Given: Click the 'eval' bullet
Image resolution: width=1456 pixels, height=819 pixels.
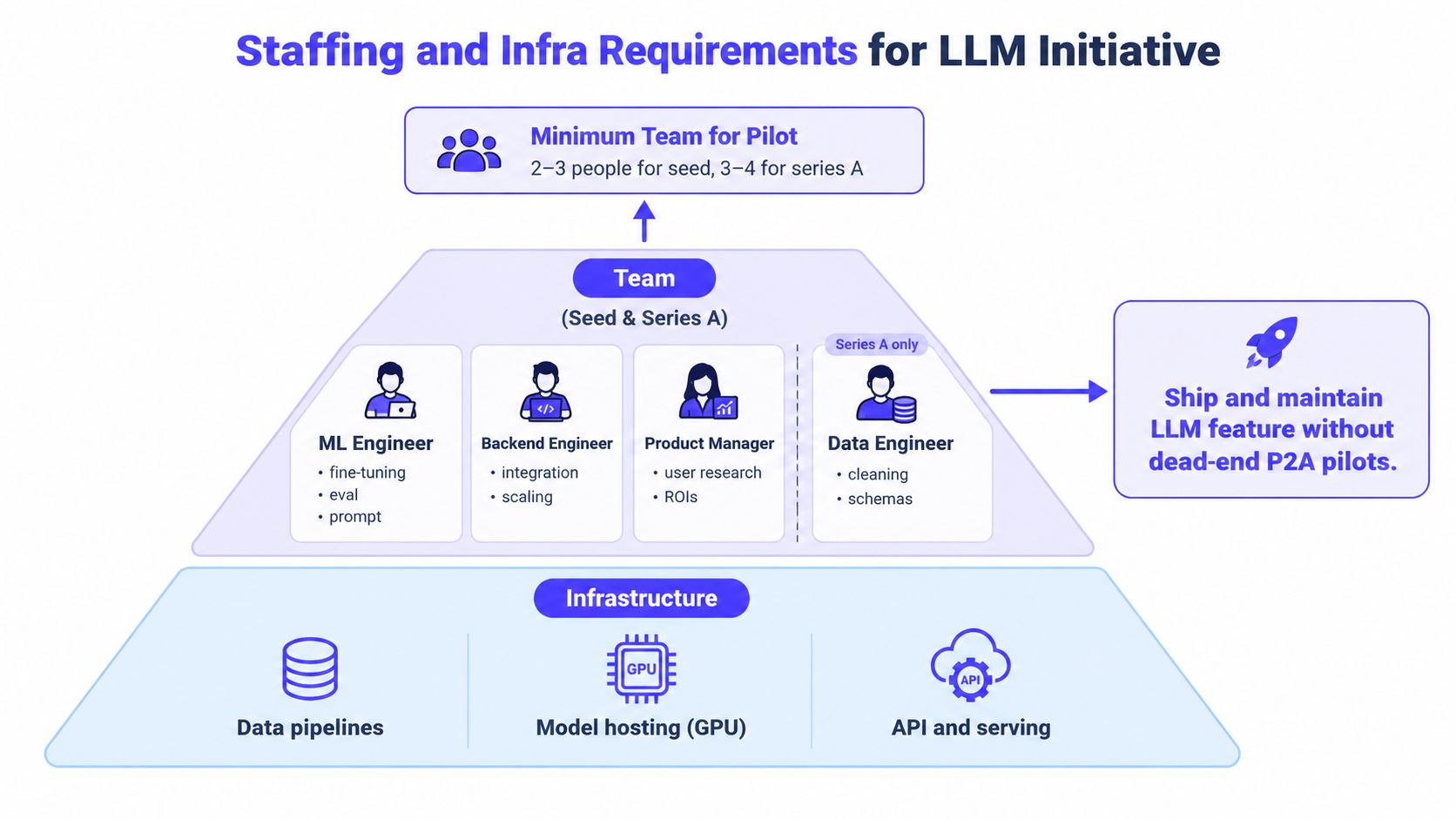Looking at the screenshot, I should pyautogui.click(x=343, y=494).
